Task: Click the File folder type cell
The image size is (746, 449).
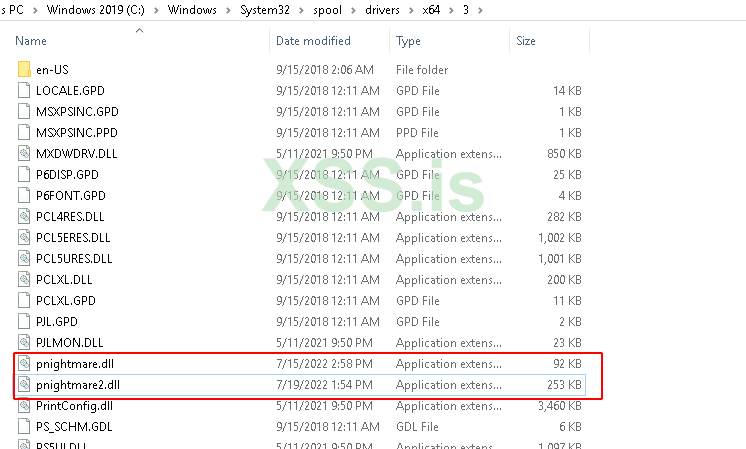Action: [422, 70]
